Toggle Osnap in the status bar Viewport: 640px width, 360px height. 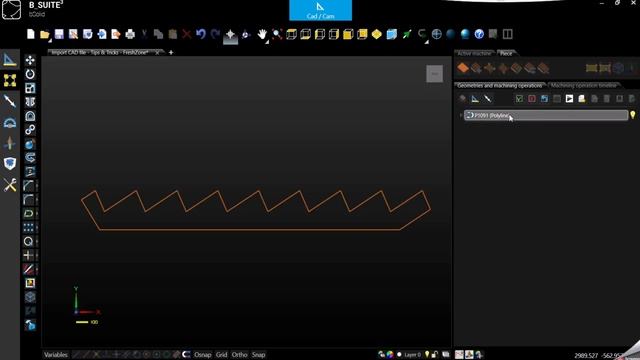pyautogui.click(x=202, y=355)
